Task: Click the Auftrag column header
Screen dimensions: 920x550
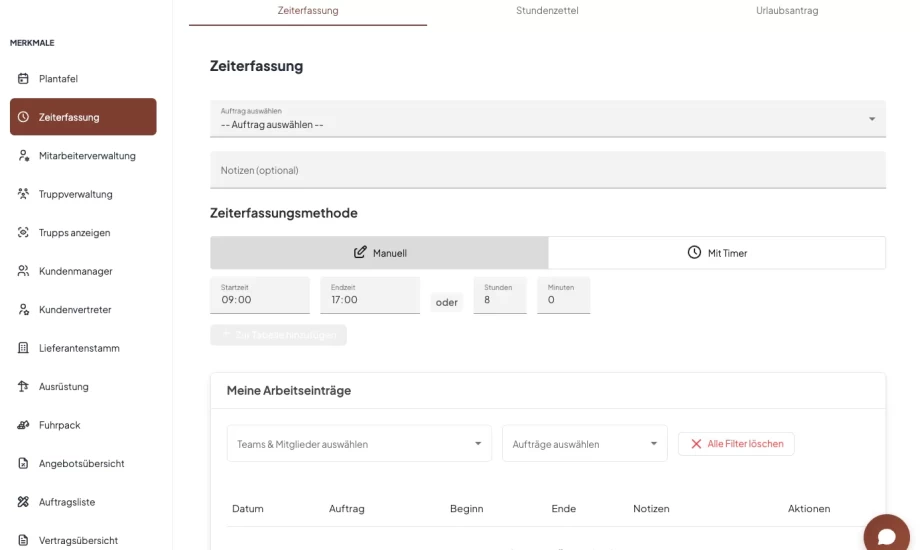Action: point(347,508)
